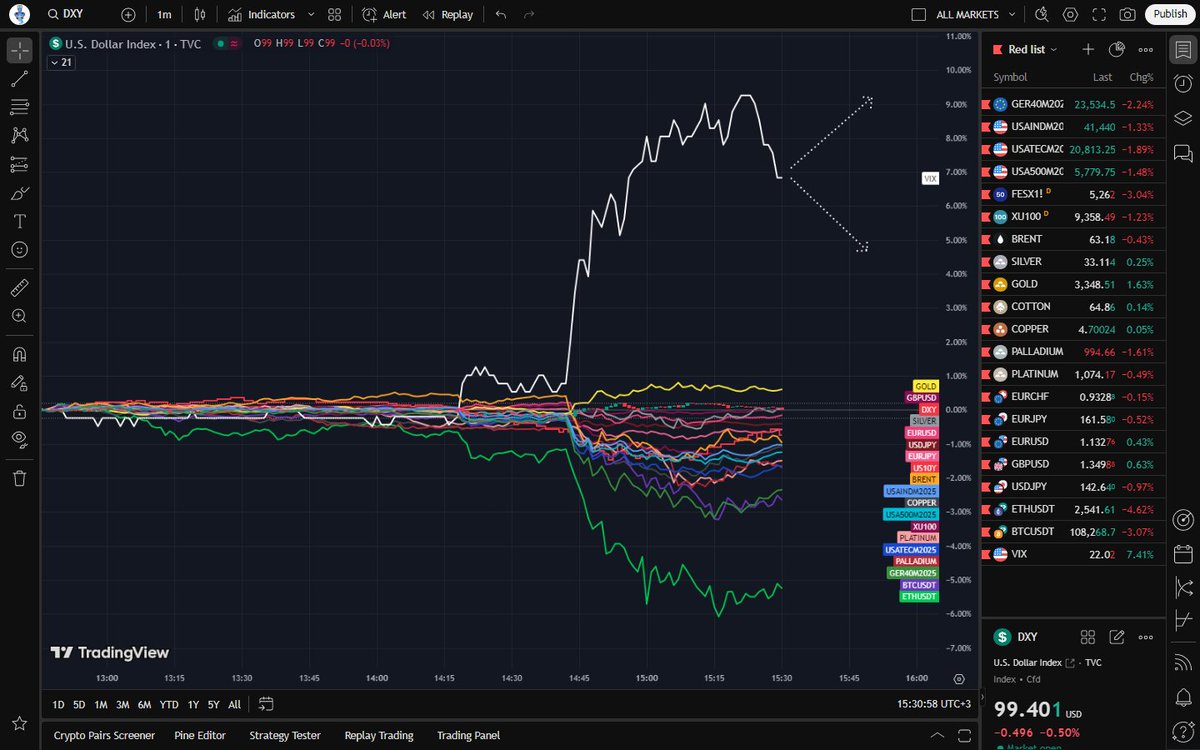Open favorites star at bottom left
1200x750 pixels.
click(x=19, y=724)
